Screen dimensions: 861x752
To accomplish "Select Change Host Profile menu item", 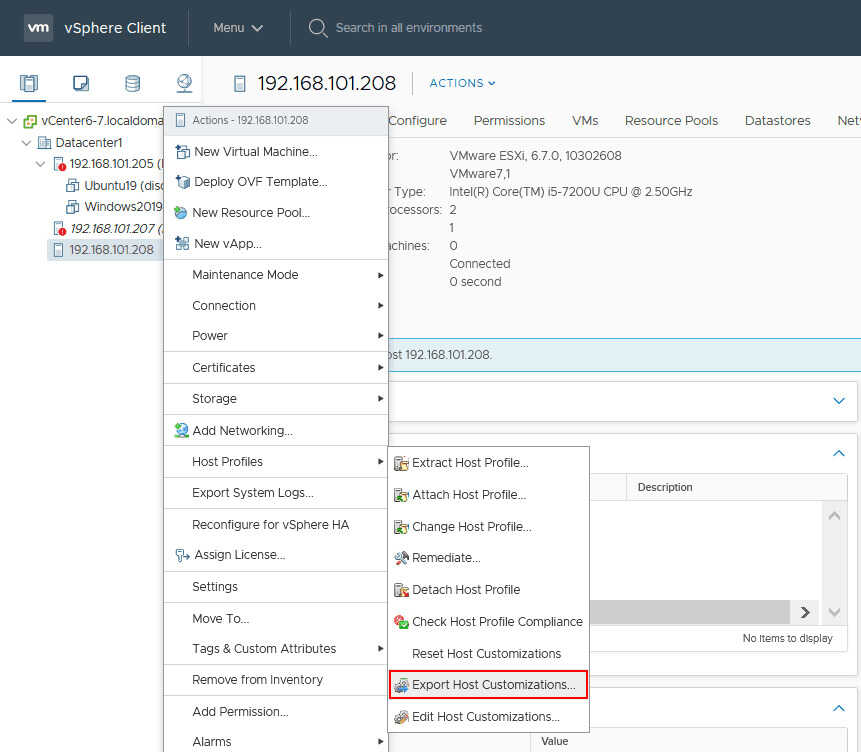I will [488, 527].
